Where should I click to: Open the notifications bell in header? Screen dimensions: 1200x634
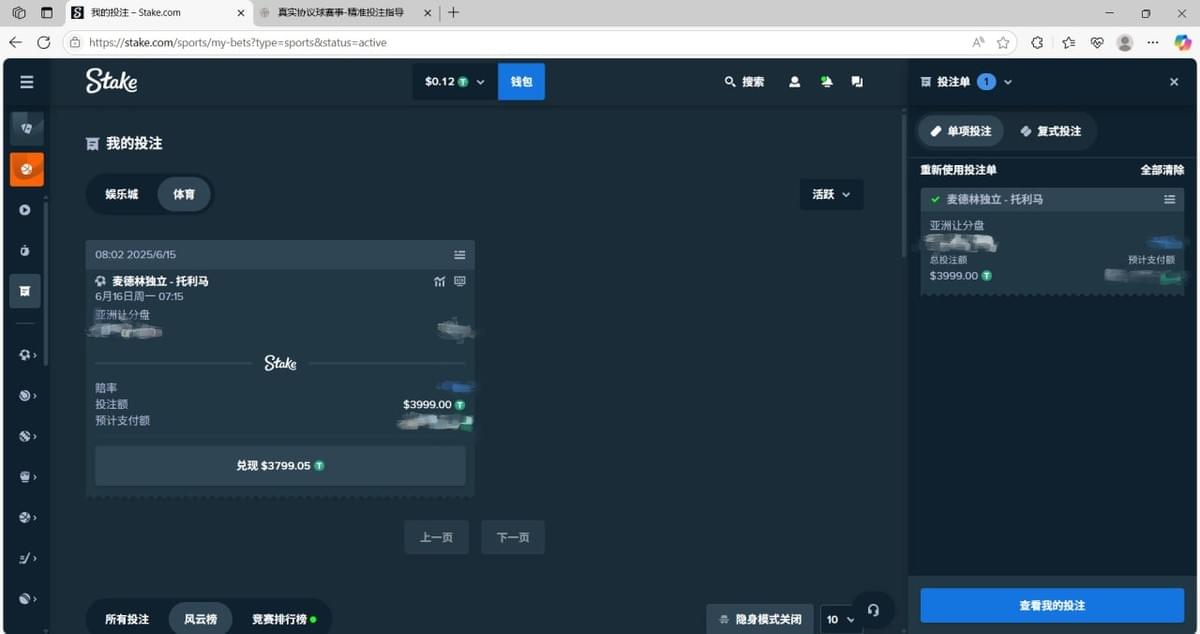826,82
